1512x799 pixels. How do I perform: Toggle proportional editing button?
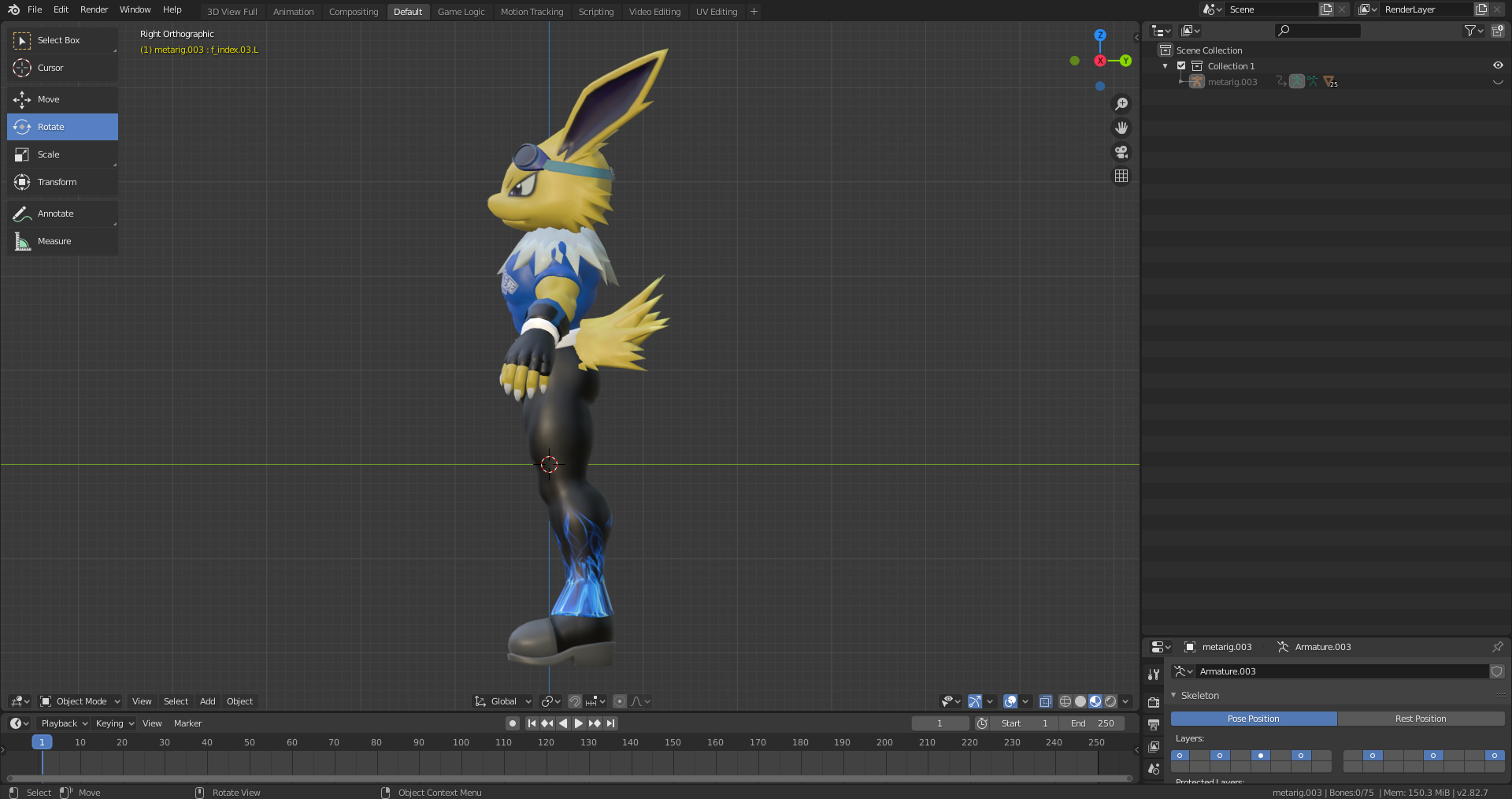620,701
